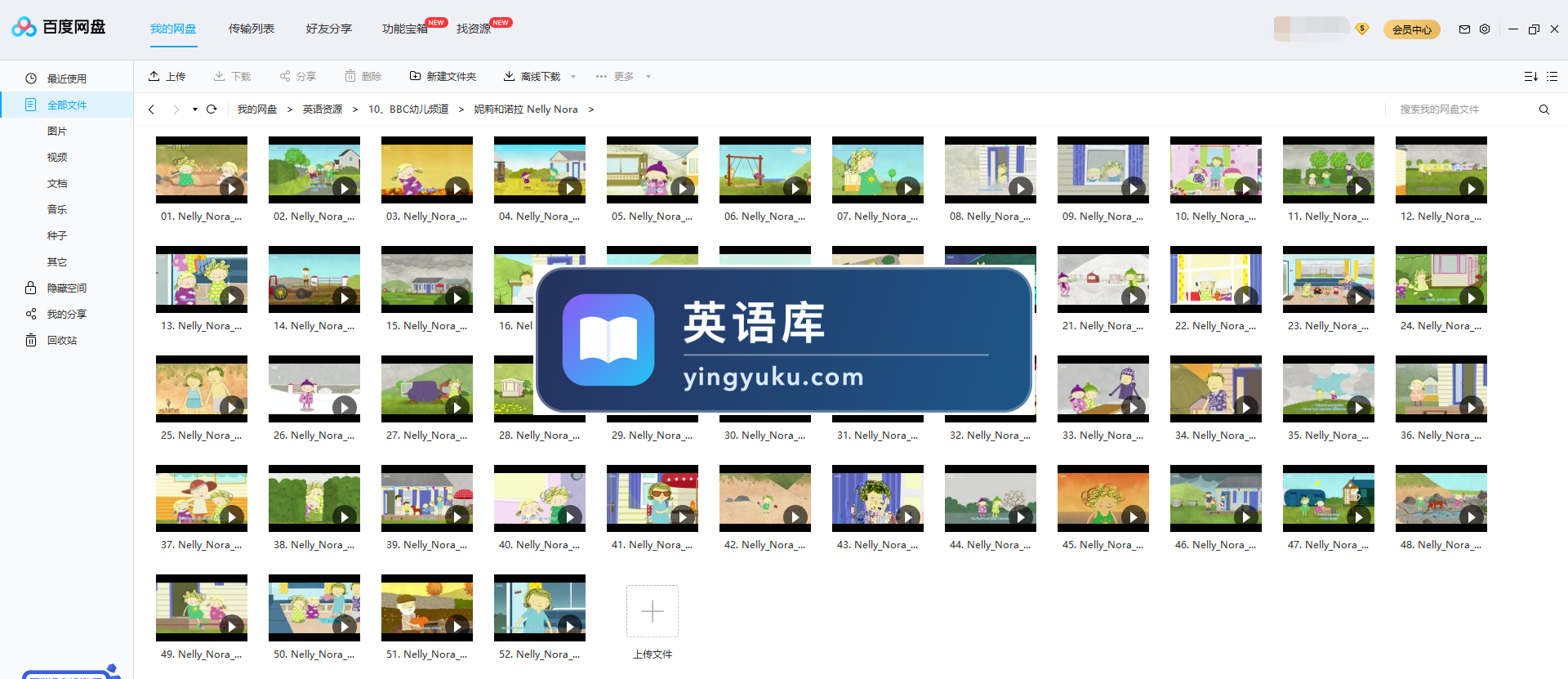Click file name 08. Nelly_Nora
Screen dimensions: 1568x679
[991, 217]
